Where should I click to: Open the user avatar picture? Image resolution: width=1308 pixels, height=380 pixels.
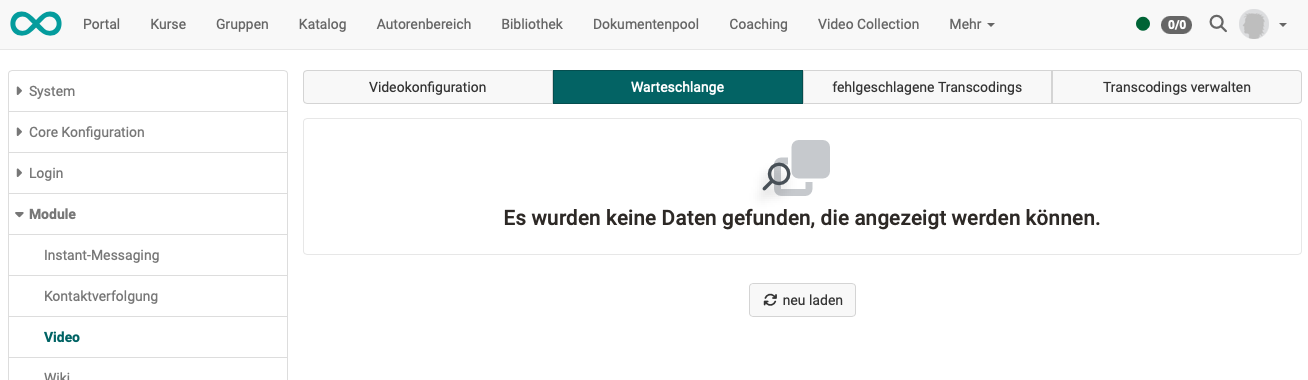[x=1253, y=24]
